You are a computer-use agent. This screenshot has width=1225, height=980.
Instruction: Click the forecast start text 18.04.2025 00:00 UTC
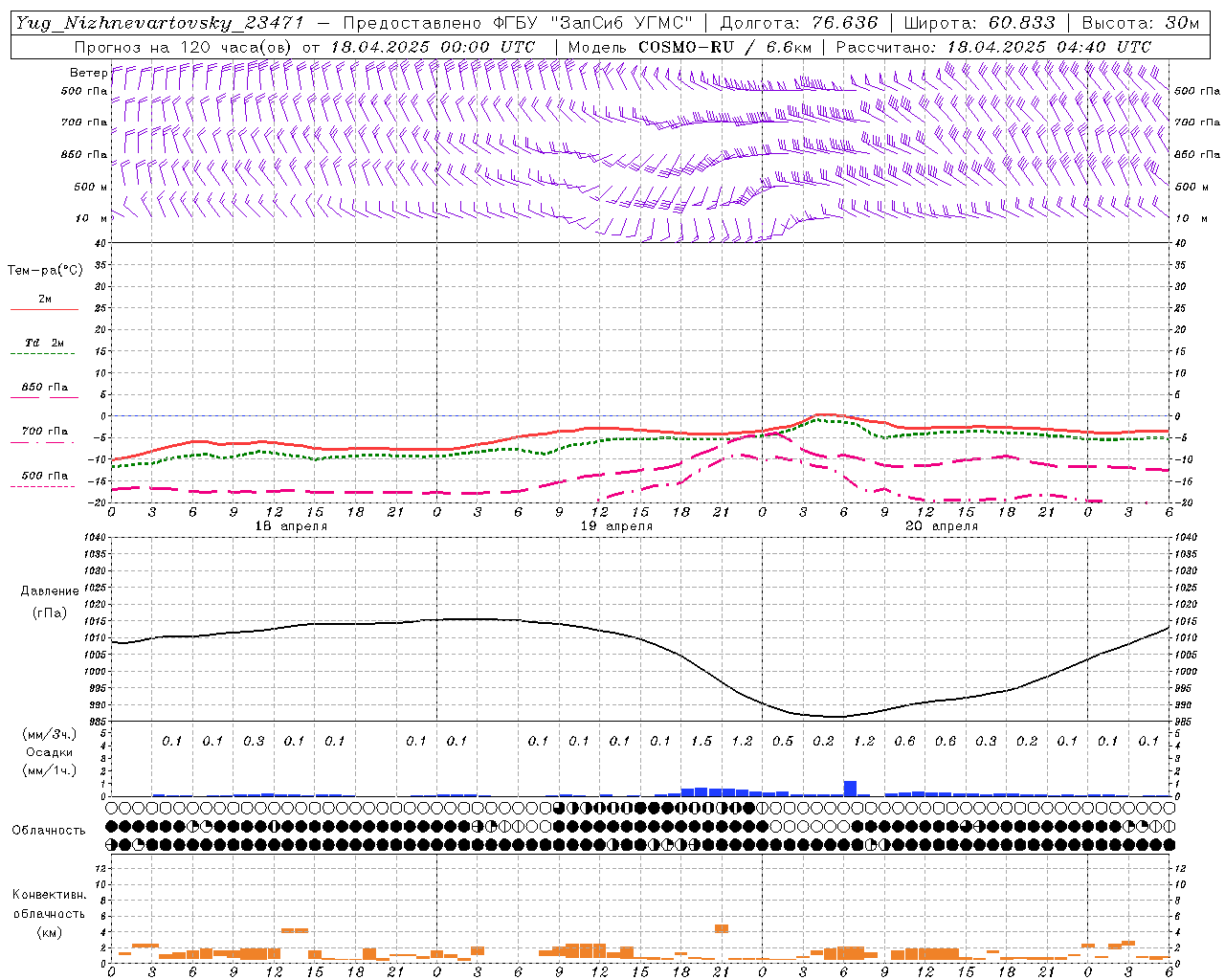[433, 47]
